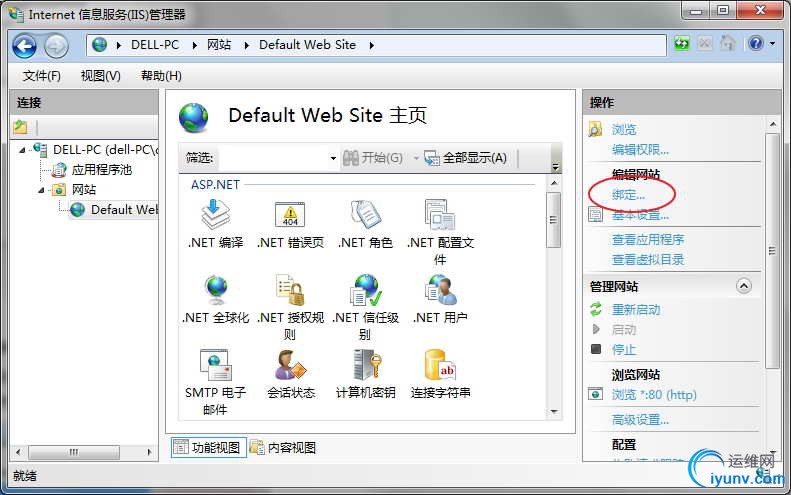Collapse the DELL-PC server tree node

pos(22,150)
